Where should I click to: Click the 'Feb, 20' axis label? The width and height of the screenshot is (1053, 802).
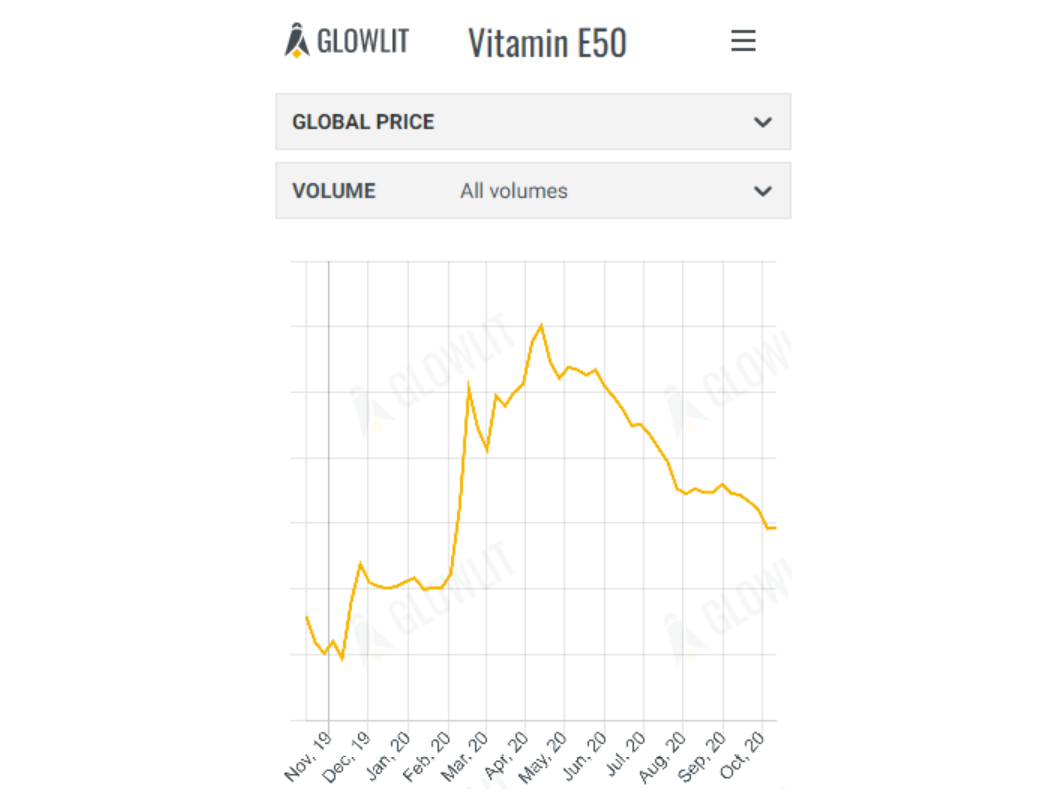point(429,756)
